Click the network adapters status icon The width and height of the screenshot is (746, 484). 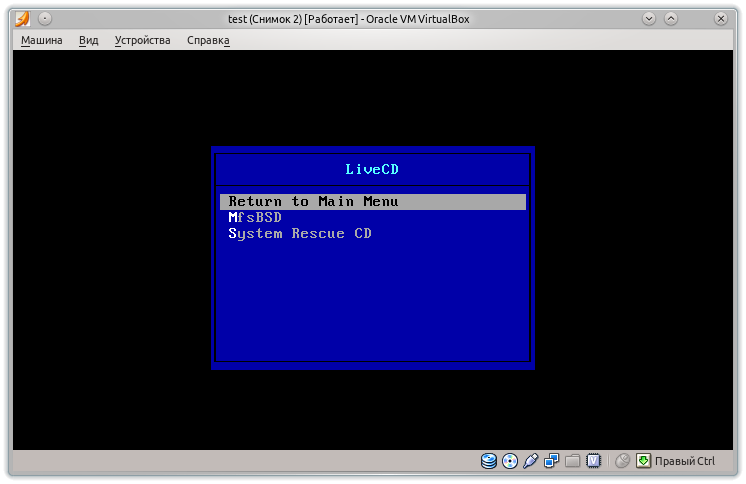[x=551, y=461]
